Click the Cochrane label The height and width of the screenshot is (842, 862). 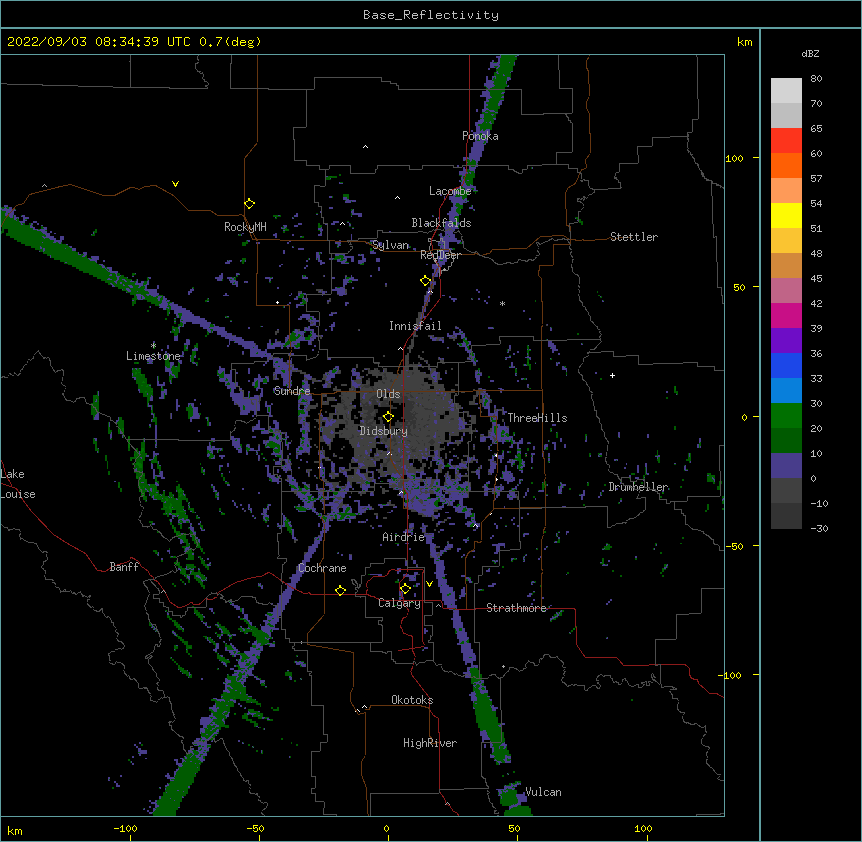pos(322,568)
